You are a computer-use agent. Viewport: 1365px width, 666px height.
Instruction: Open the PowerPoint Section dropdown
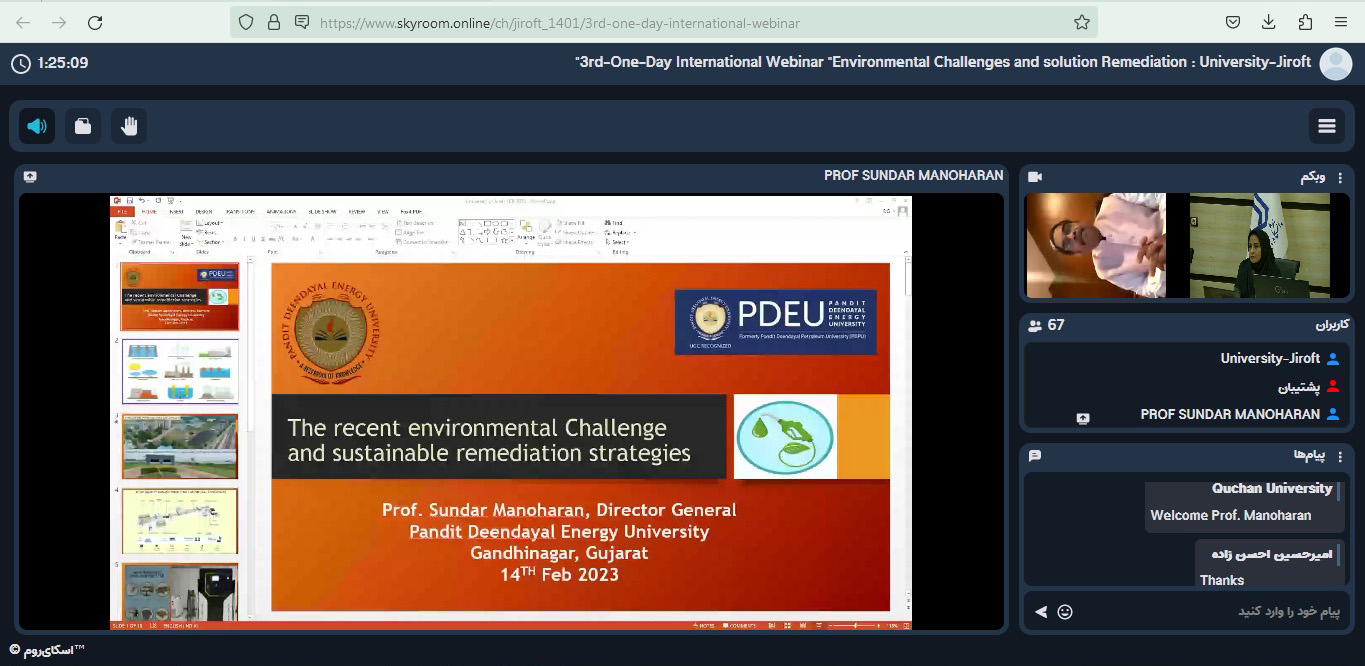[211, 242]
